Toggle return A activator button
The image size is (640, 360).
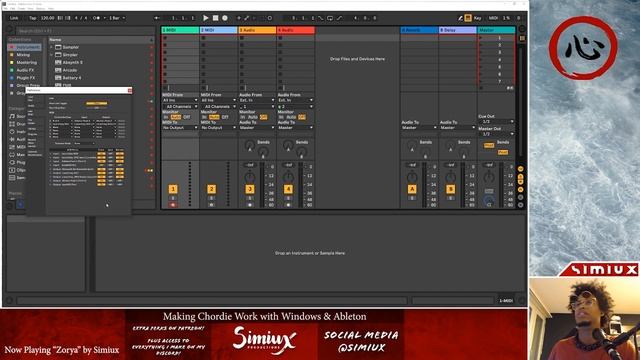pyautogui.click(x=412, y=189)
